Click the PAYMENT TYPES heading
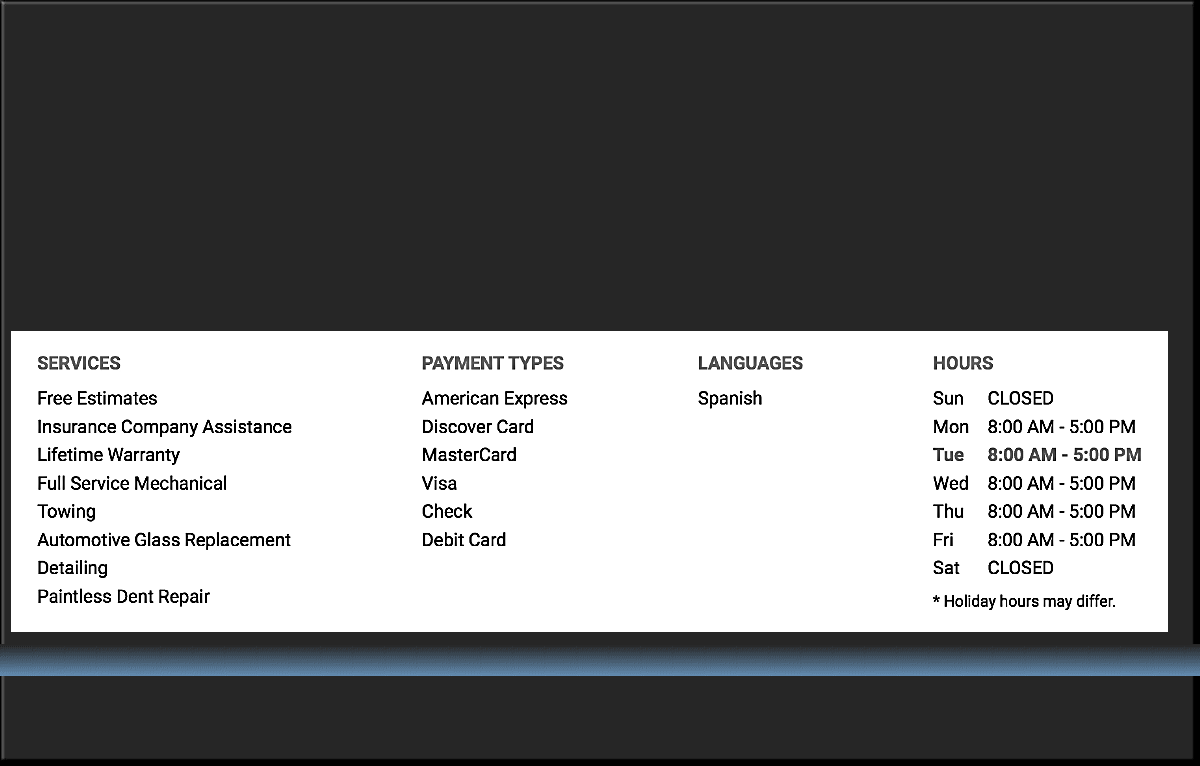Viewport: 1200px width, 766px height. (492, 363)
